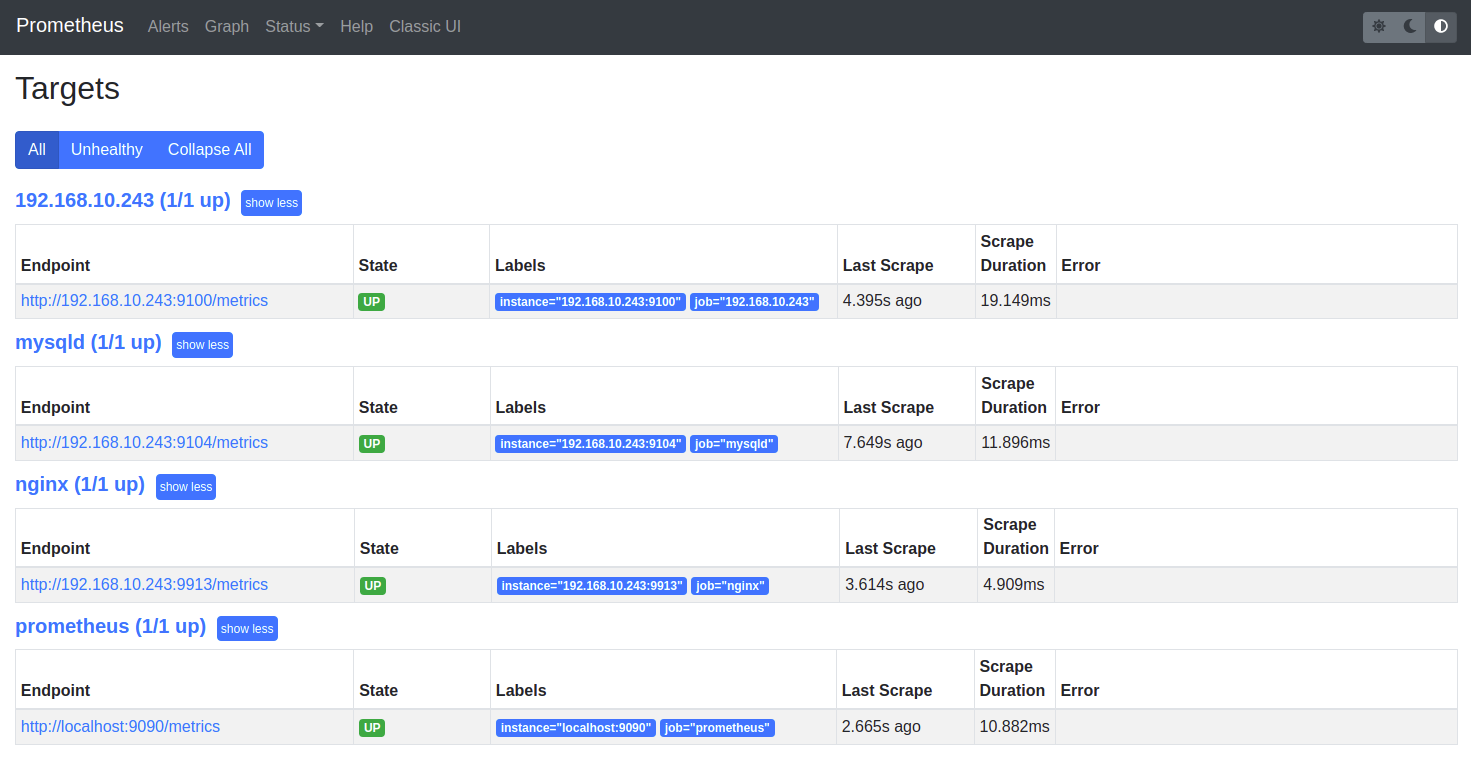
Task: Click the Prometheus brand title
Action: point(70,26)
